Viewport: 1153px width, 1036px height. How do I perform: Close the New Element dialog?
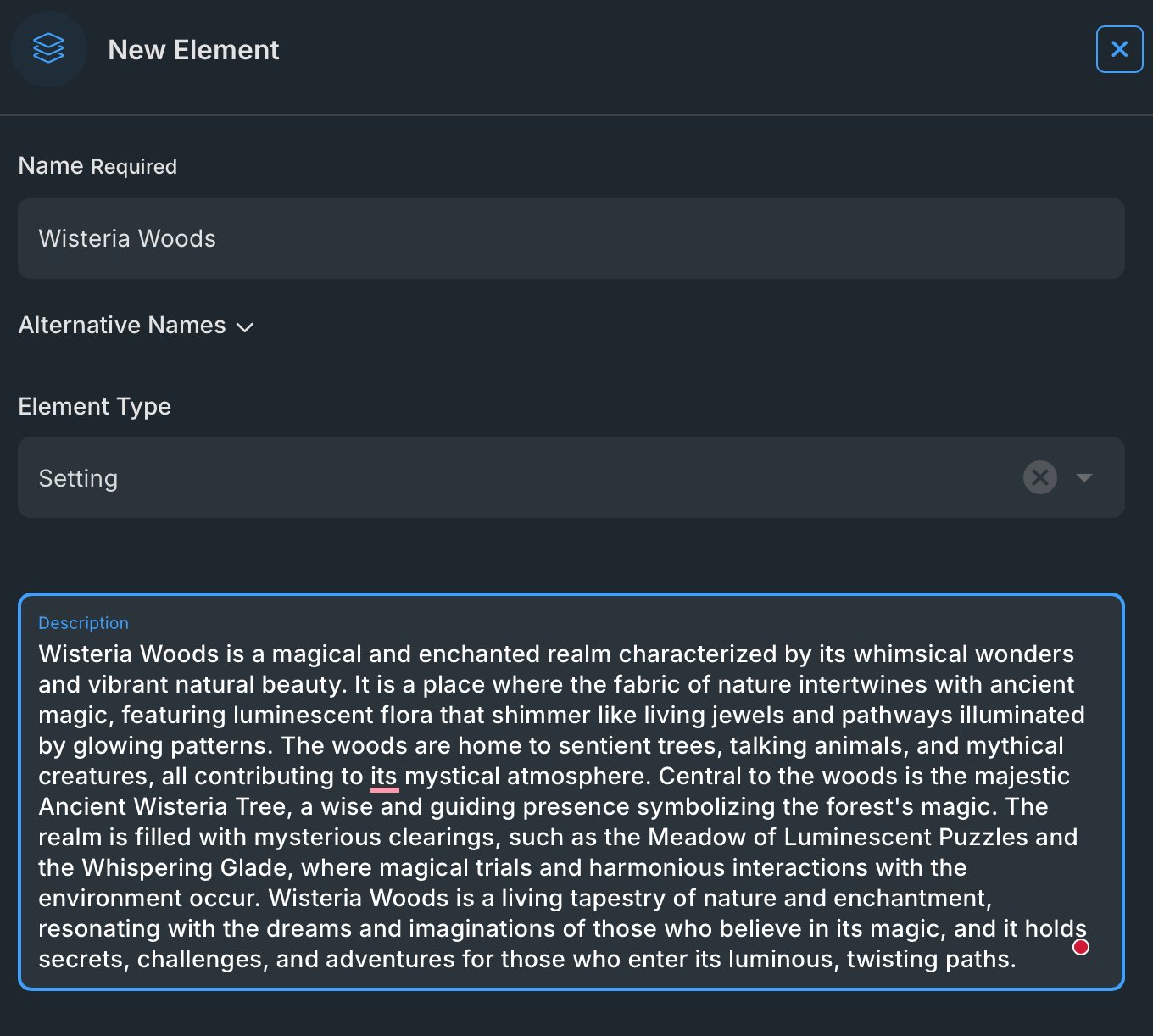tap(1119, 49)
